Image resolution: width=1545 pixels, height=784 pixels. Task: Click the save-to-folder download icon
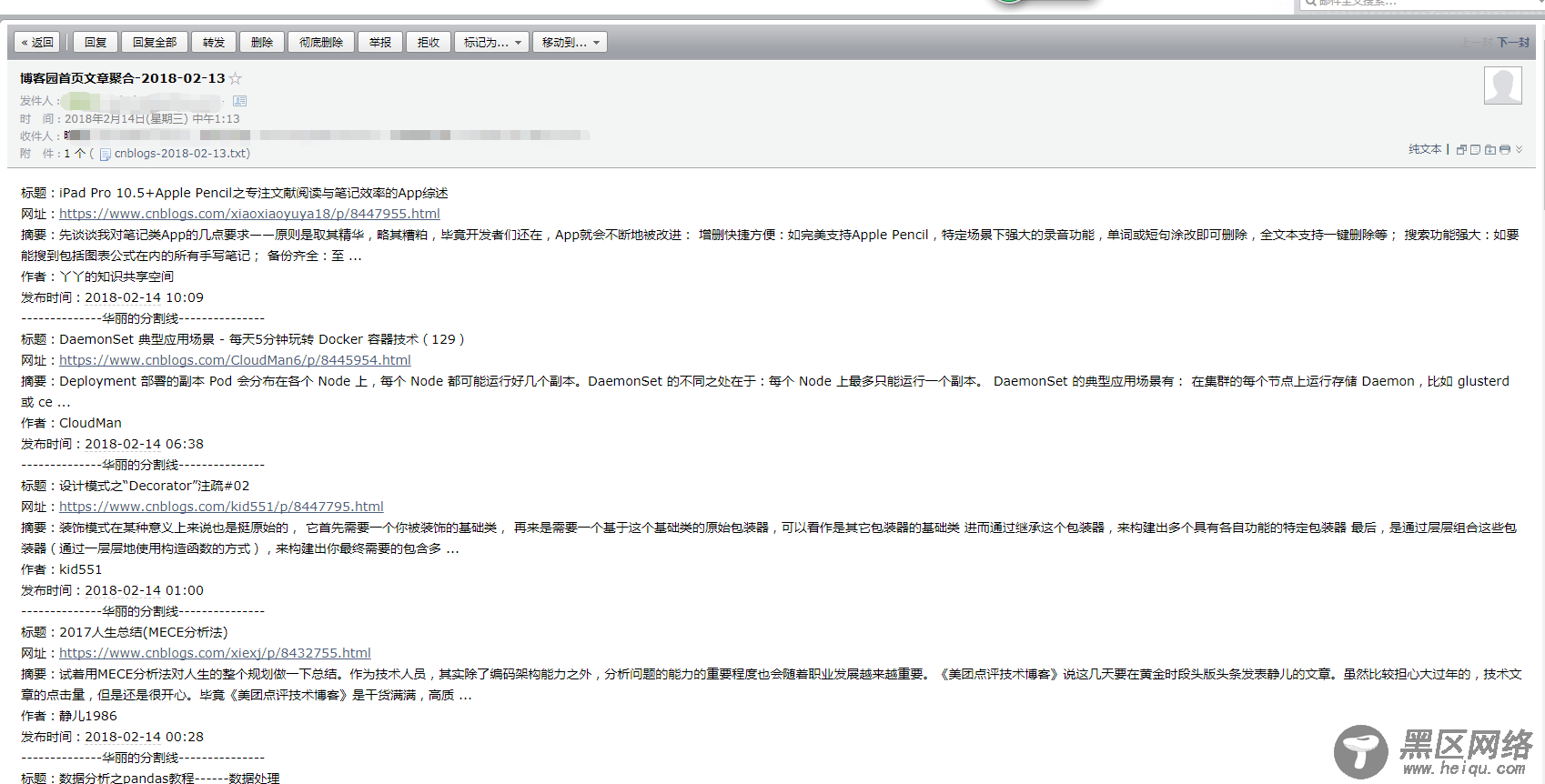[1489, 150]
